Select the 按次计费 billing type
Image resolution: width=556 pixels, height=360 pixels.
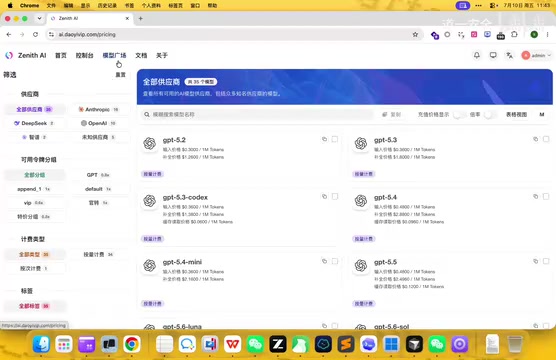coord(34,268)
